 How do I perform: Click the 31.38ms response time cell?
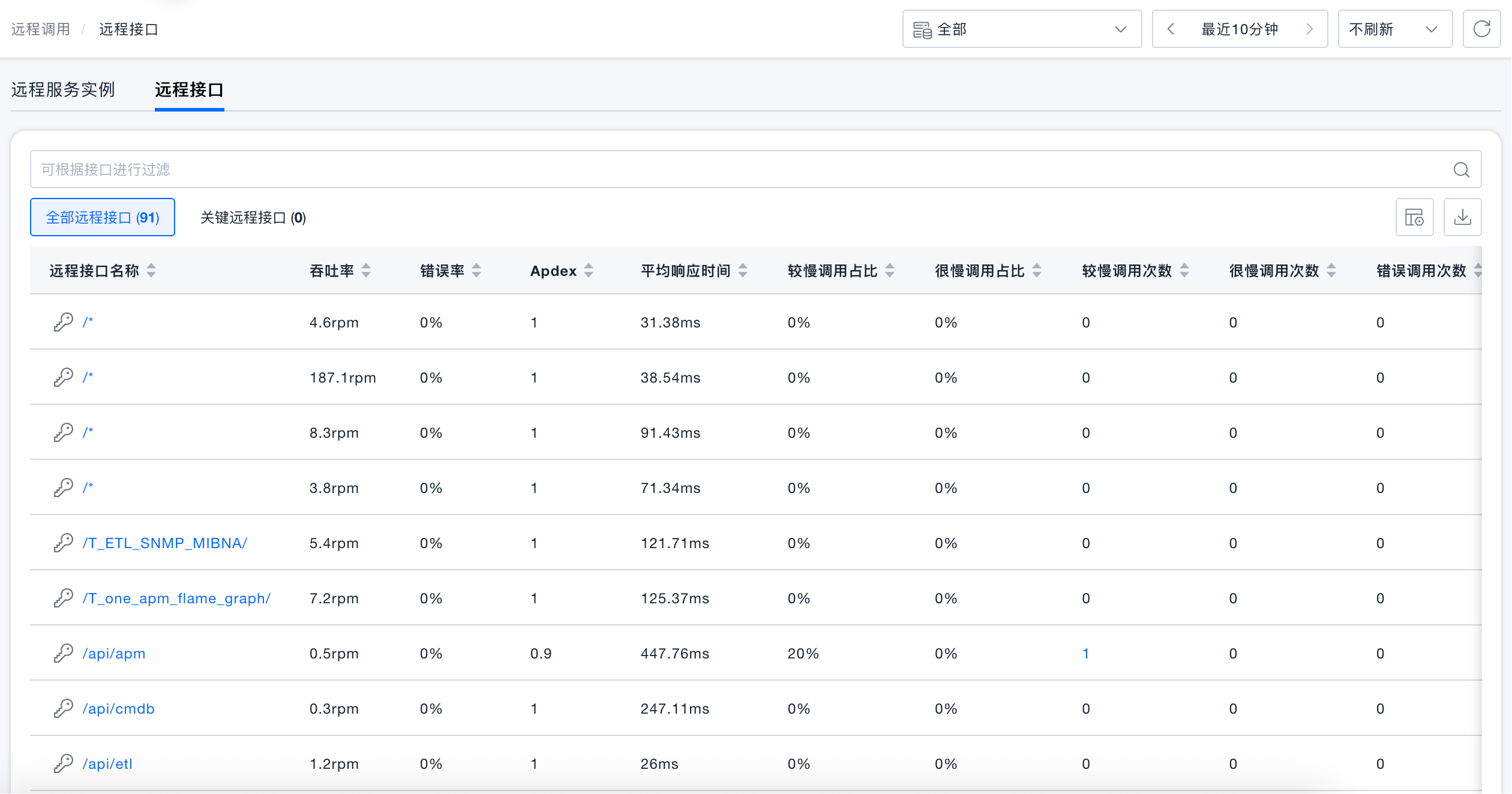[x=670, y=322]
